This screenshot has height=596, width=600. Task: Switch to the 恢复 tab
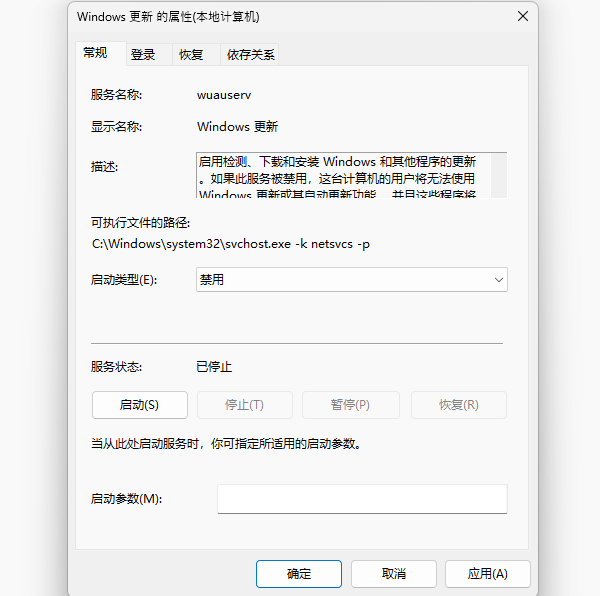(x=196, y=55)
